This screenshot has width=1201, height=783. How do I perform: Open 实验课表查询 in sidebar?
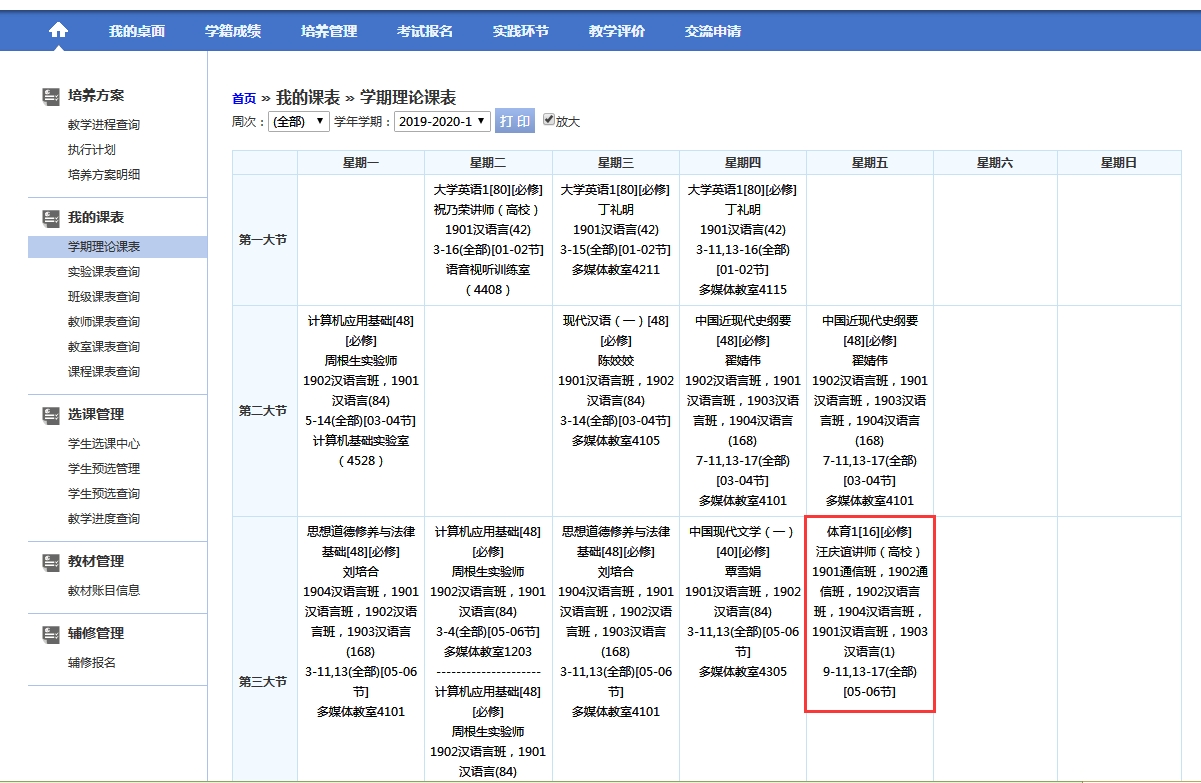point(104,272)
